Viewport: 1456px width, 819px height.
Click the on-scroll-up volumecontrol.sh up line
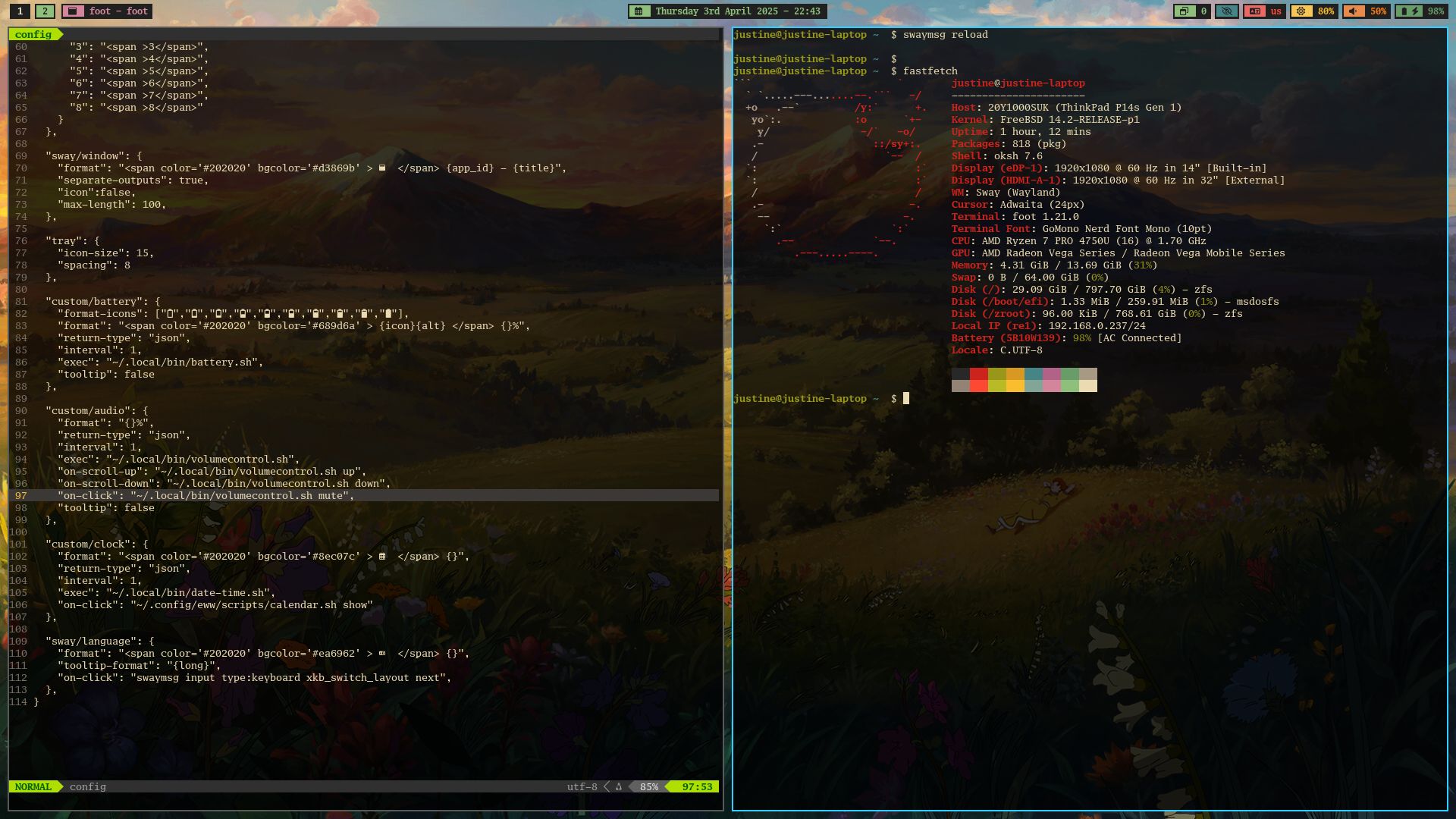click(212, 471)
